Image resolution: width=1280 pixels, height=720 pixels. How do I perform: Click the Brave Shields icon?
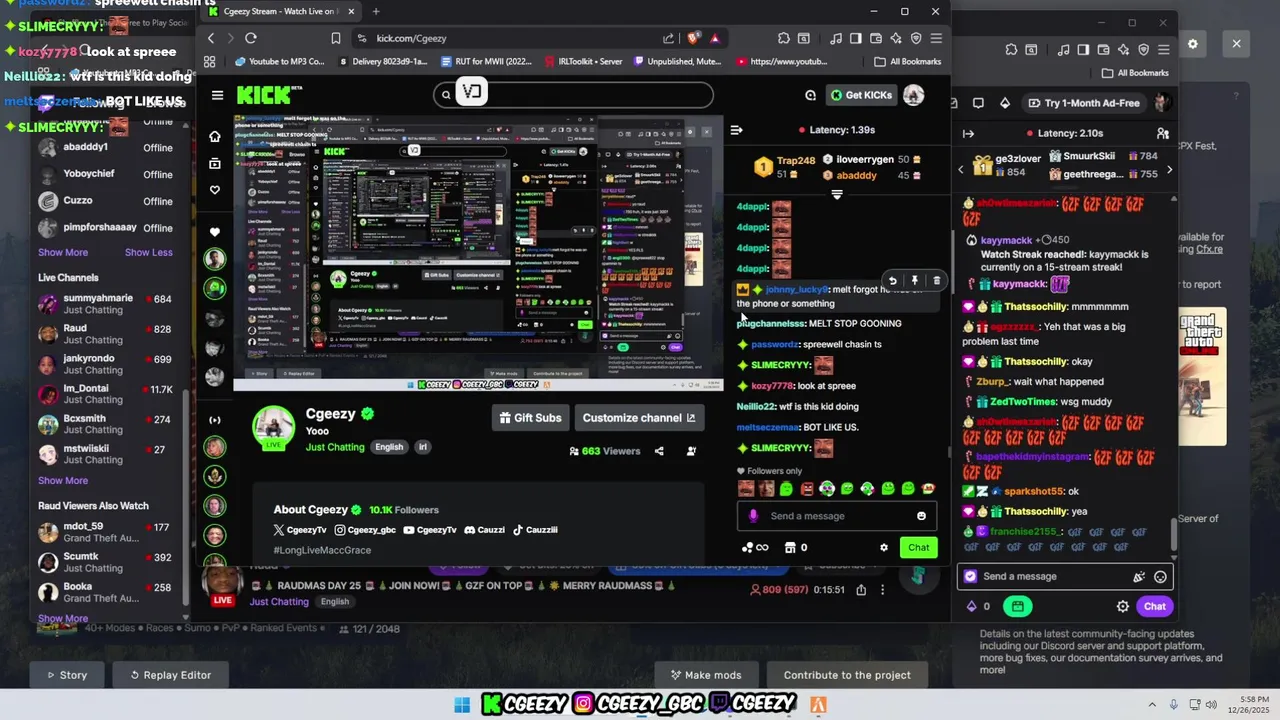point(693,38)
